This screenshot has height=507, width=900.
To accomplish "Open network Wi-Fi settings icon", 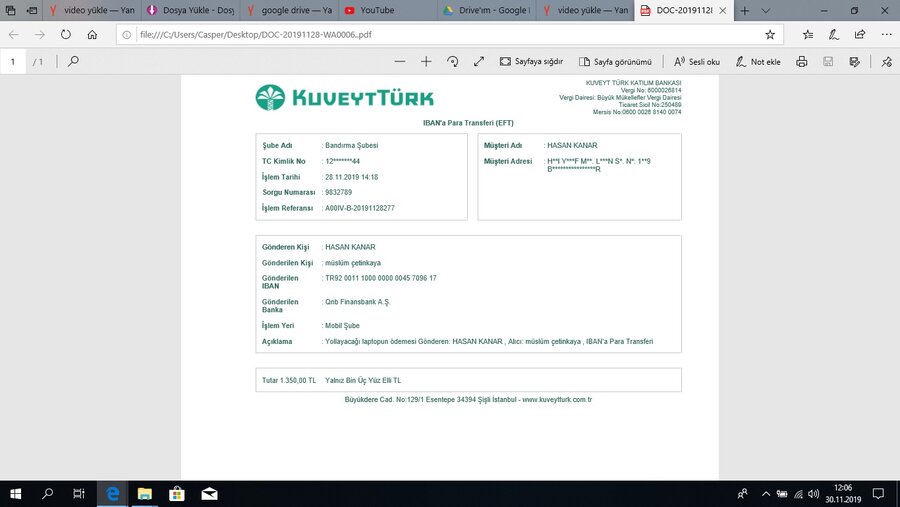I will [798, 494].
